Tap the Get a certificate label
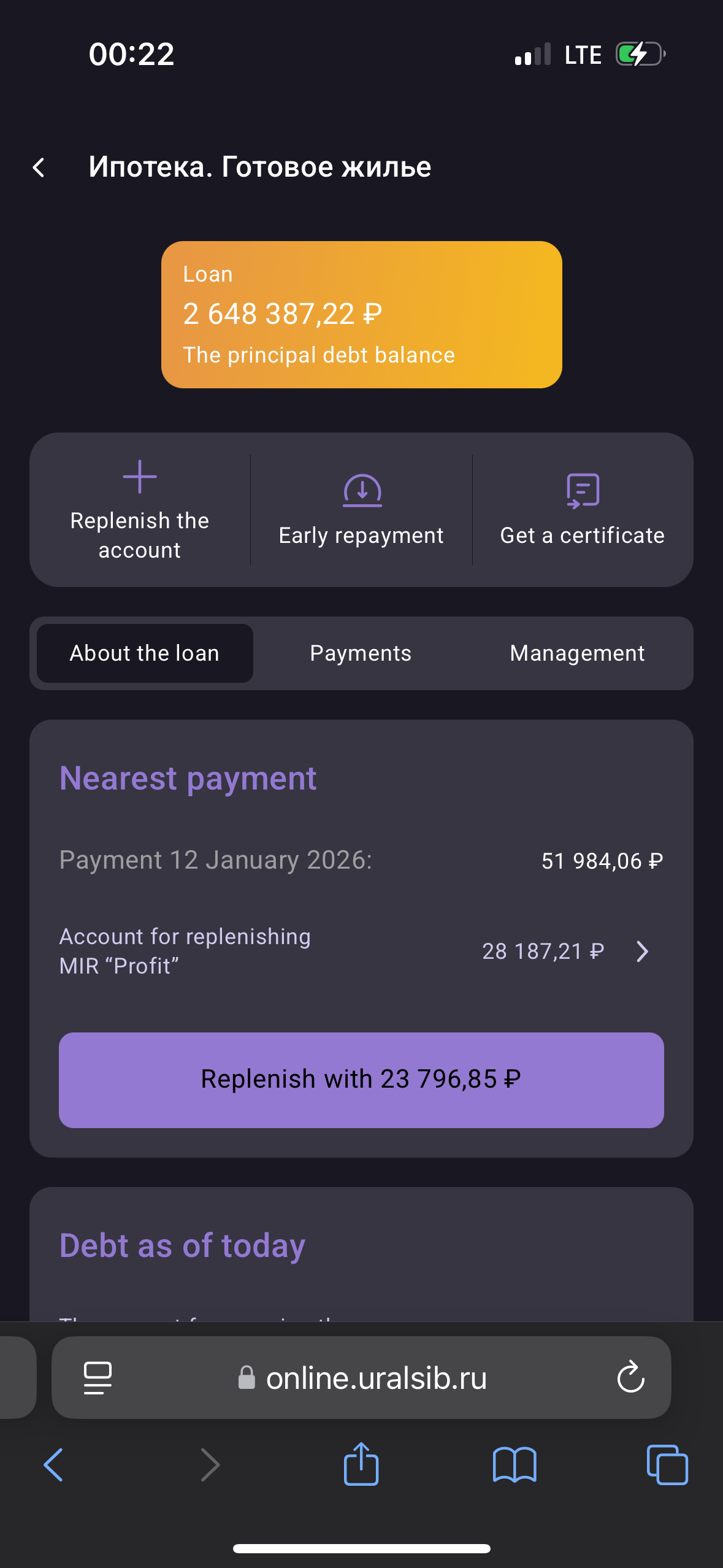The image size is (723, 1568). coord(582,536)
